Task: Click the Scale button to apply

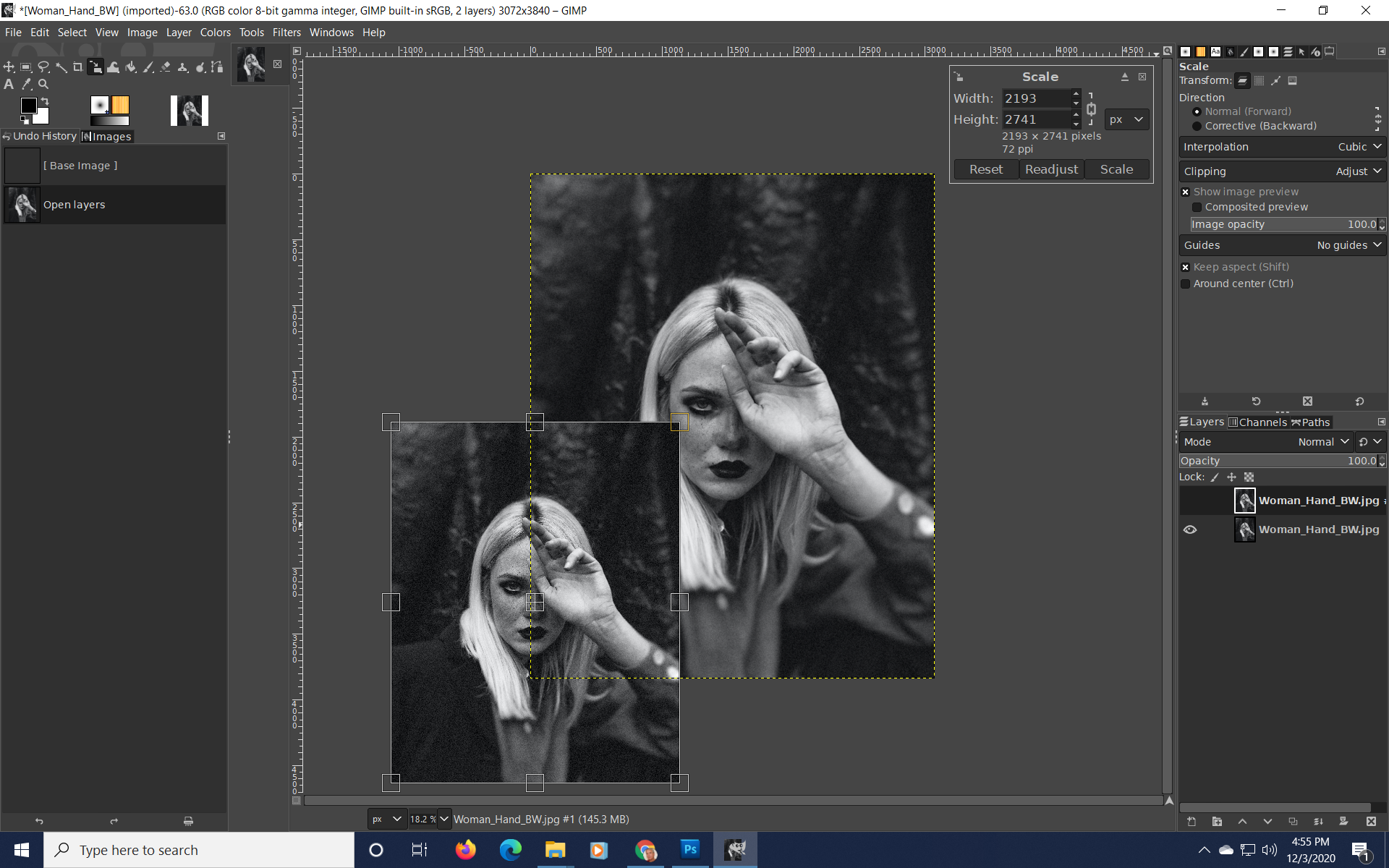Action: coord(1116,168)
